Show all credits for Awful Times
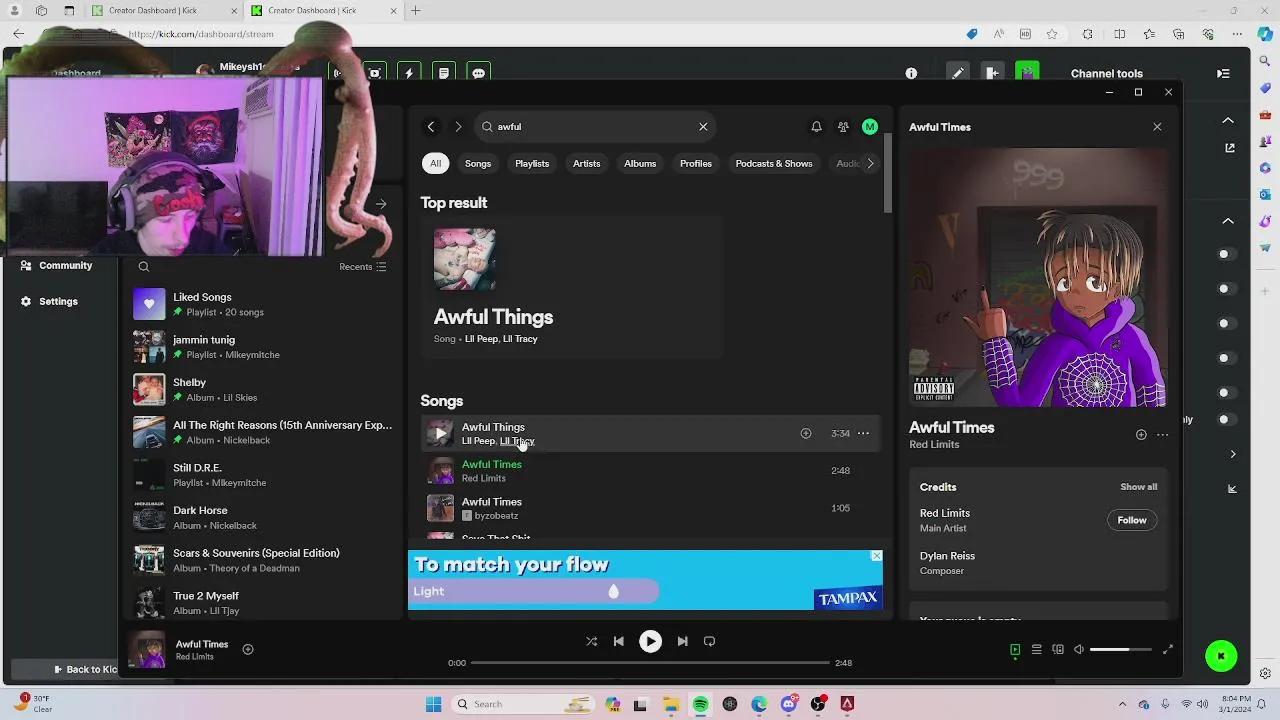 click(1138, 487)
